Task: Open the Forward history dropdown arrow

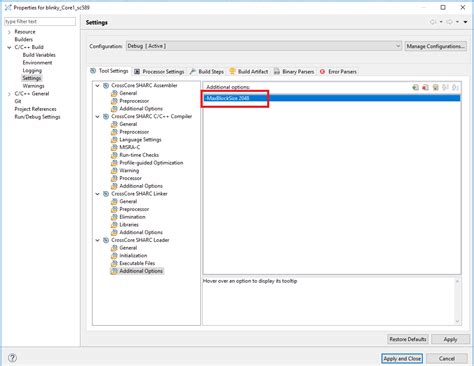Action: (457, 22)
